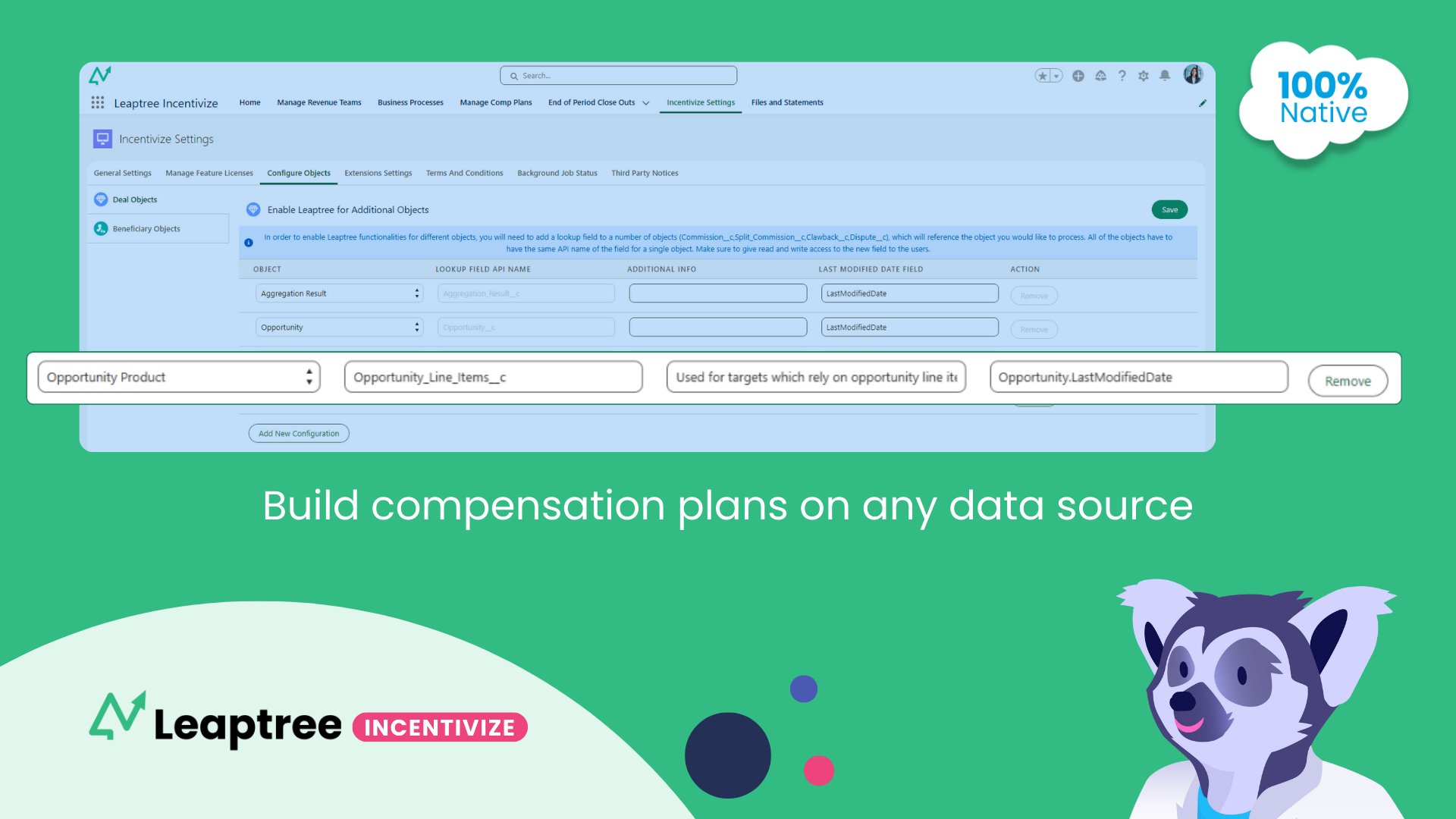View notifications via the bell icon
1456x819 pixels.
pyautogui.click(x=1165, y=75)
